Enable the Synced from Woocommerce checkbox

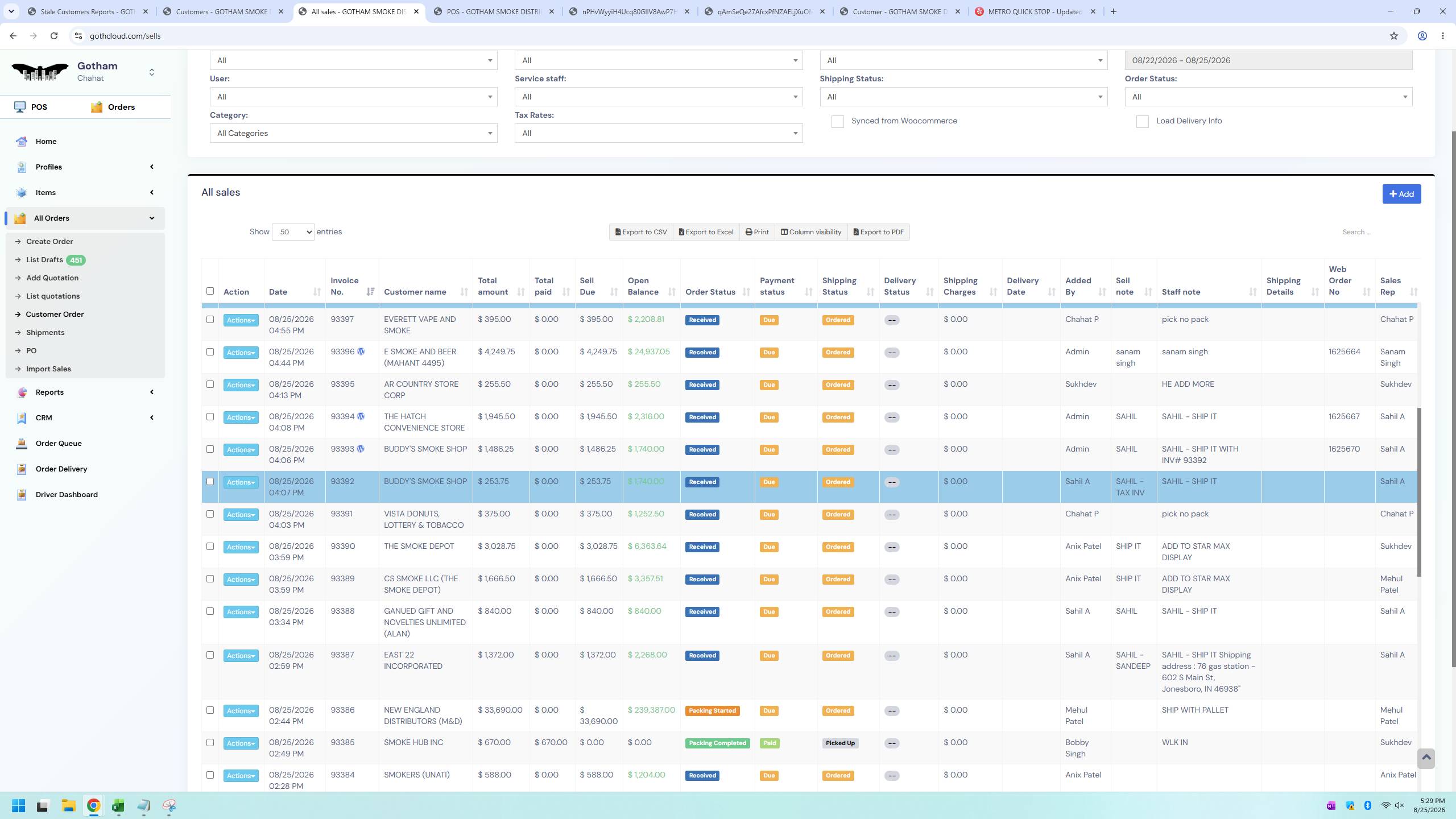tap(837, 122)
